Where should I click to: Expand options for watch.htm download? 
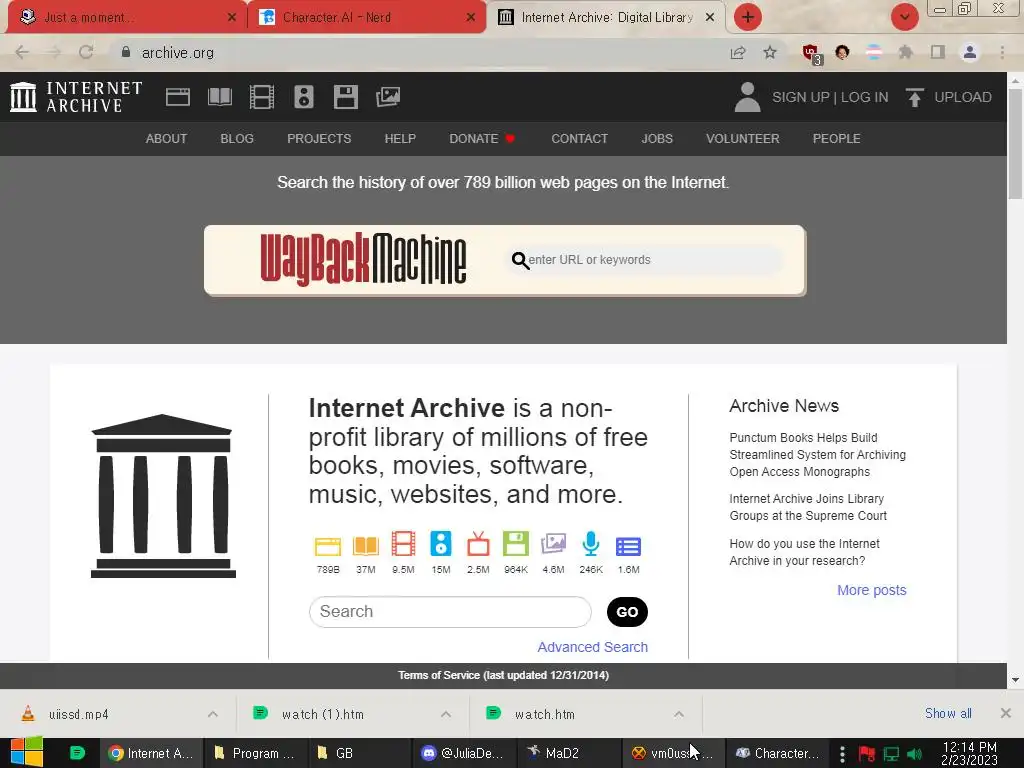679,714
